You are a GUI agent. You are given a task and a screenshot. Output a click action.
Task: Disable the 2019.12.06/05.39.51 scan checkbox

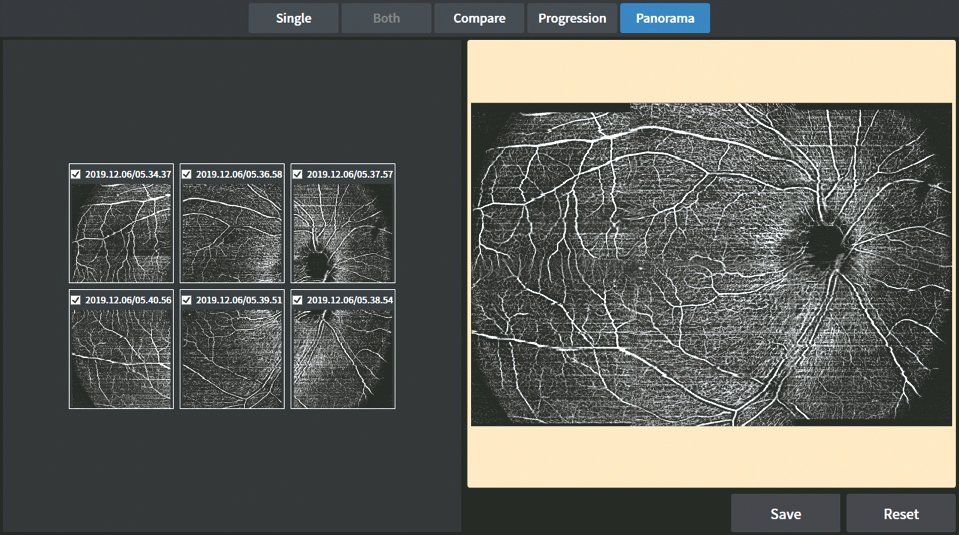(187, 300)
